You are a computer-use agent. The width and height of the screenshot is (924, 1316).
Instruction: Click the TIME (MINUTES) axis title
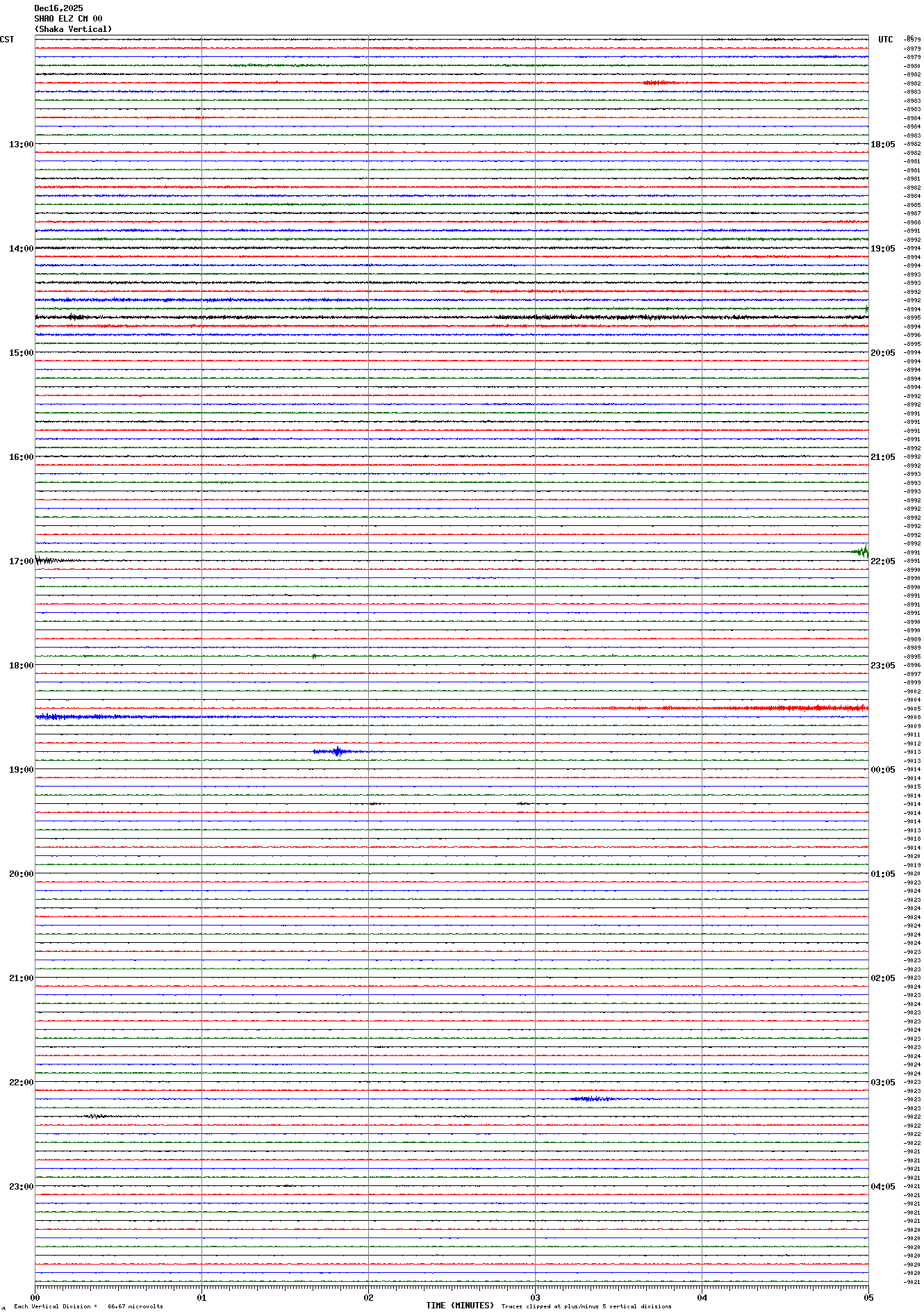pos(460,1306)
